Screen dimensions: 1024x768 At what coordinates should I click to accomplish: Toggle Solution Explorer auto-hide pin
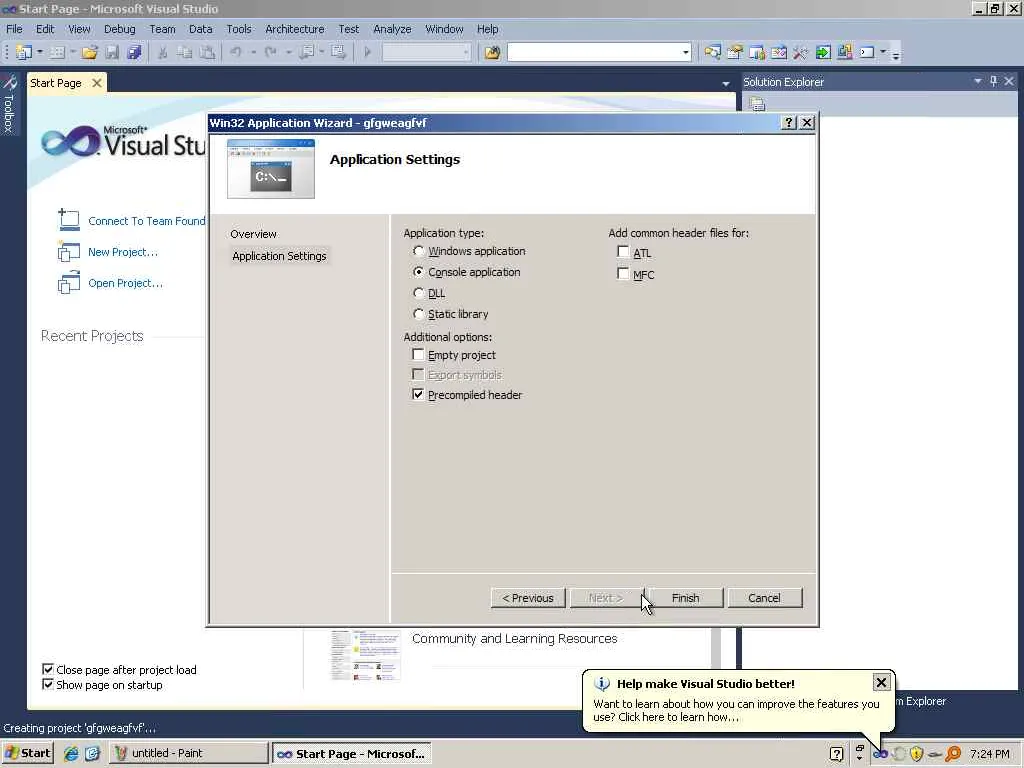point(993,81)
